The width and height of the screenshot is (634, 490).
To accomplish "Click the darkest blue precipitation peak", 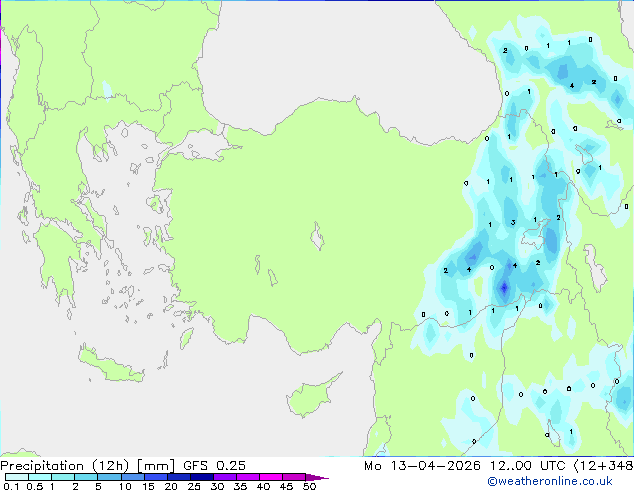I will pyautogui.click(x=504, y=288).
